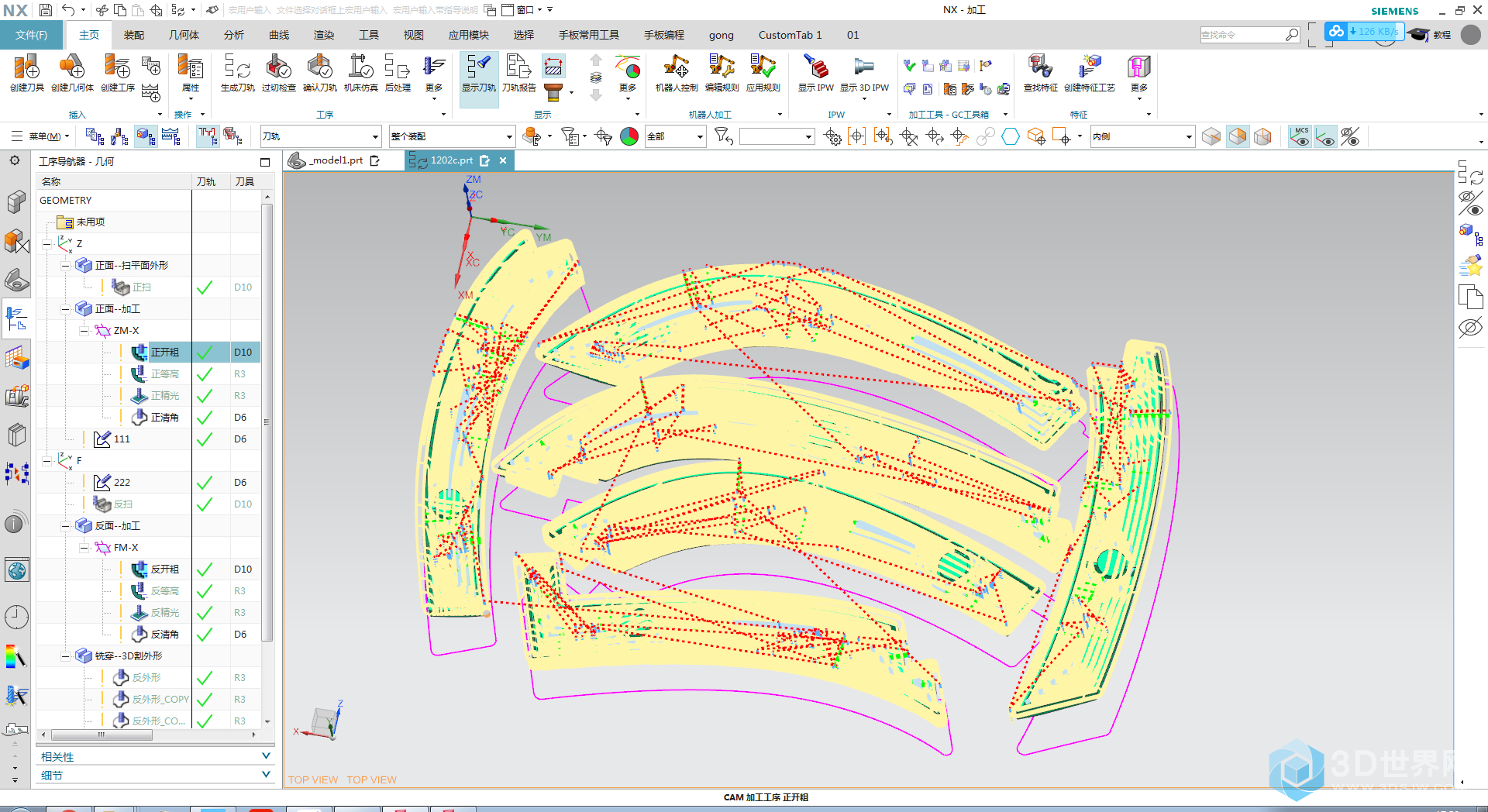Open the 更多 dropdown in 工序 group
This screenshot has width=1488, height=812.
434,76
